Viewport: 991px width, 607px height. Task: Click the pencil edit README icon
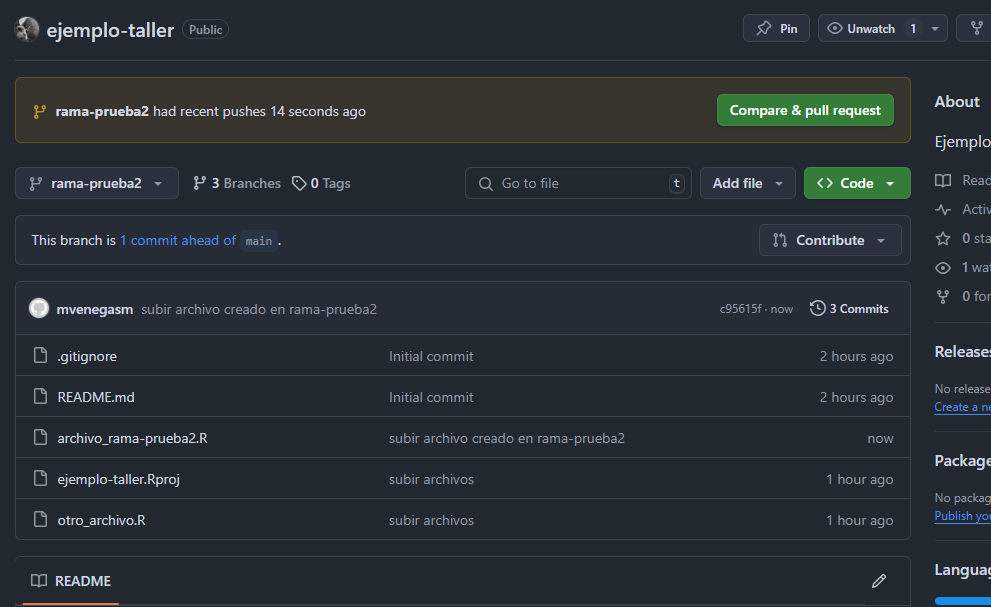(x=879, y=580)
